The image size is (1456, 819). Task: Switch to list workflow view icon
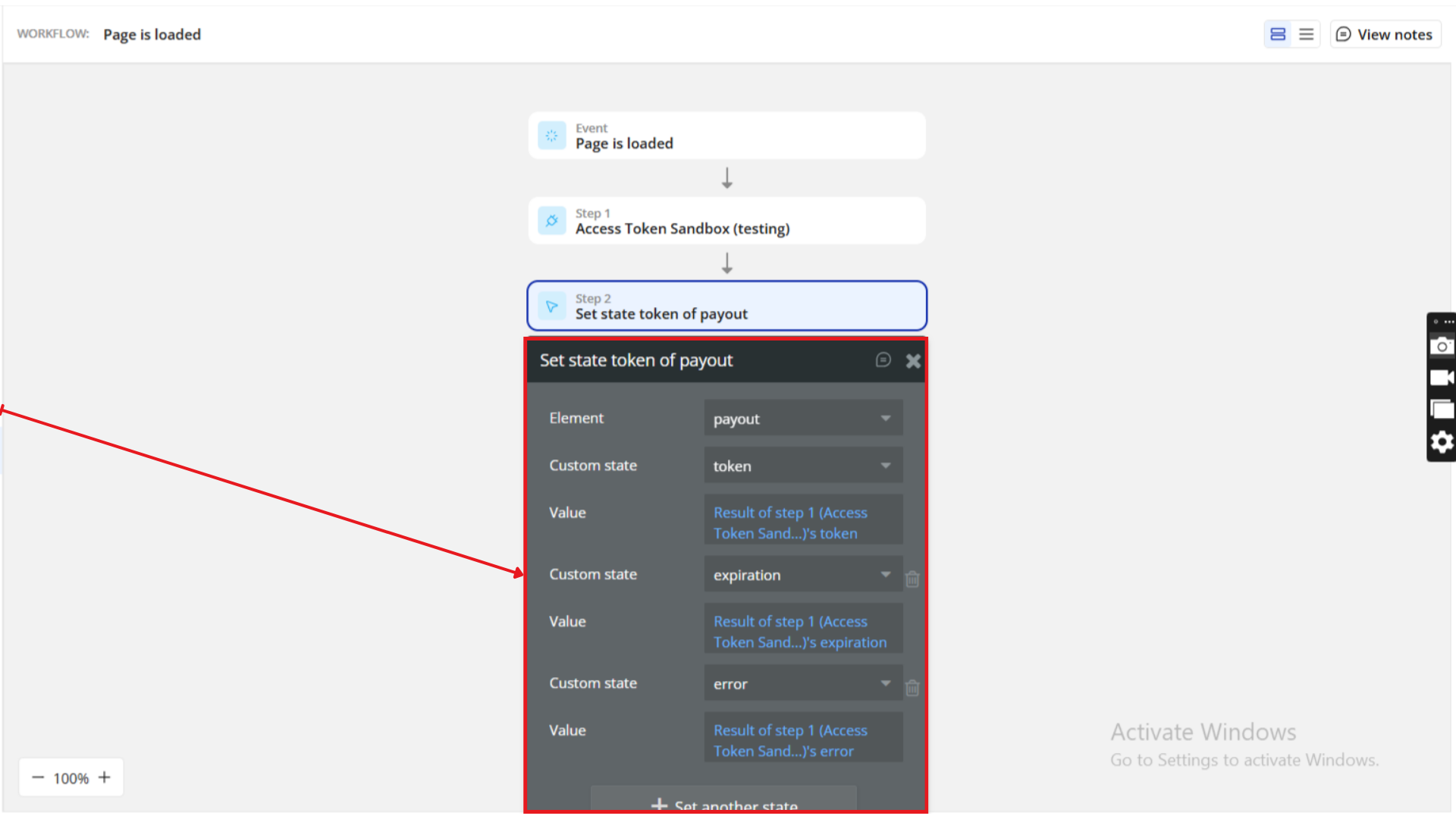point(1306,34)
